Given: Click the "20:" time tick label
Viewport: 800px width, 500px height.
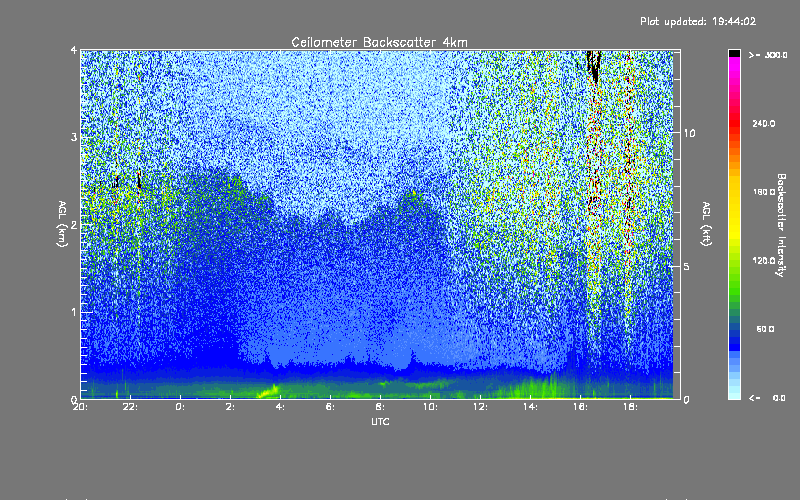Looking at the screenshot, I should coord(80,407).
